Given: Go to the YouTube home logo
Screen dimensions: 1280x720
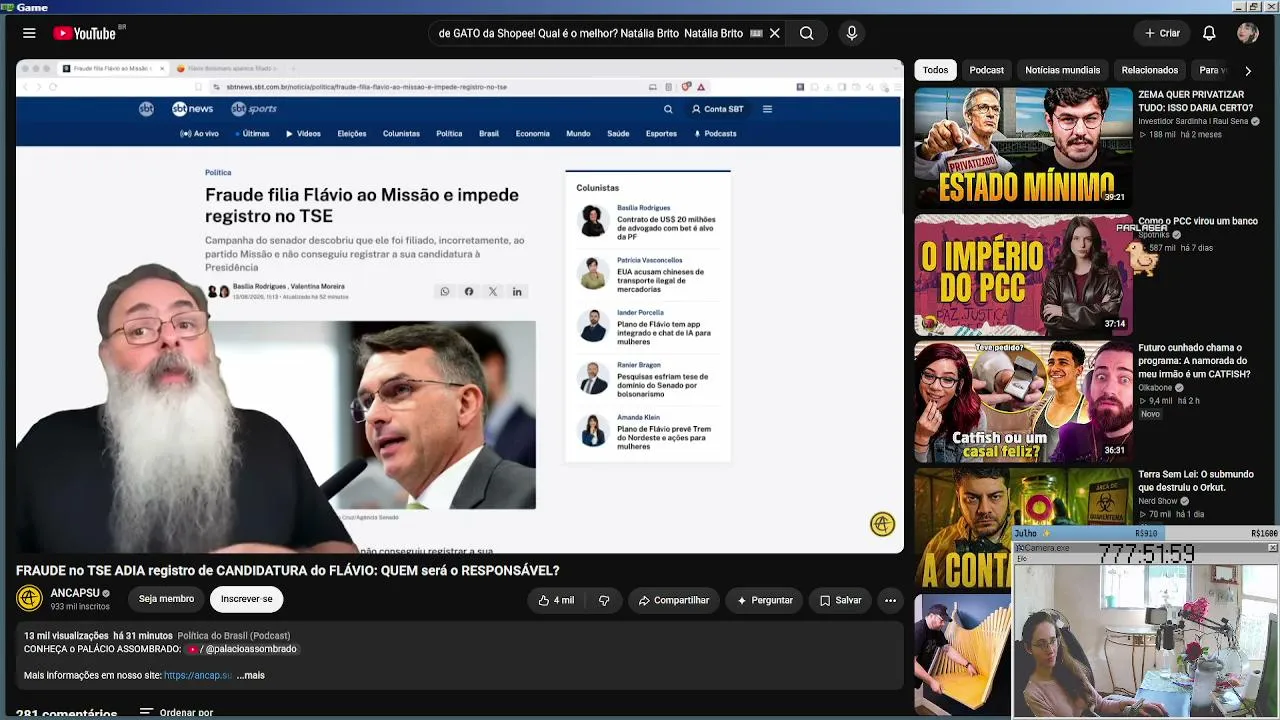Looking at the screenshot, I should point(85,33).
